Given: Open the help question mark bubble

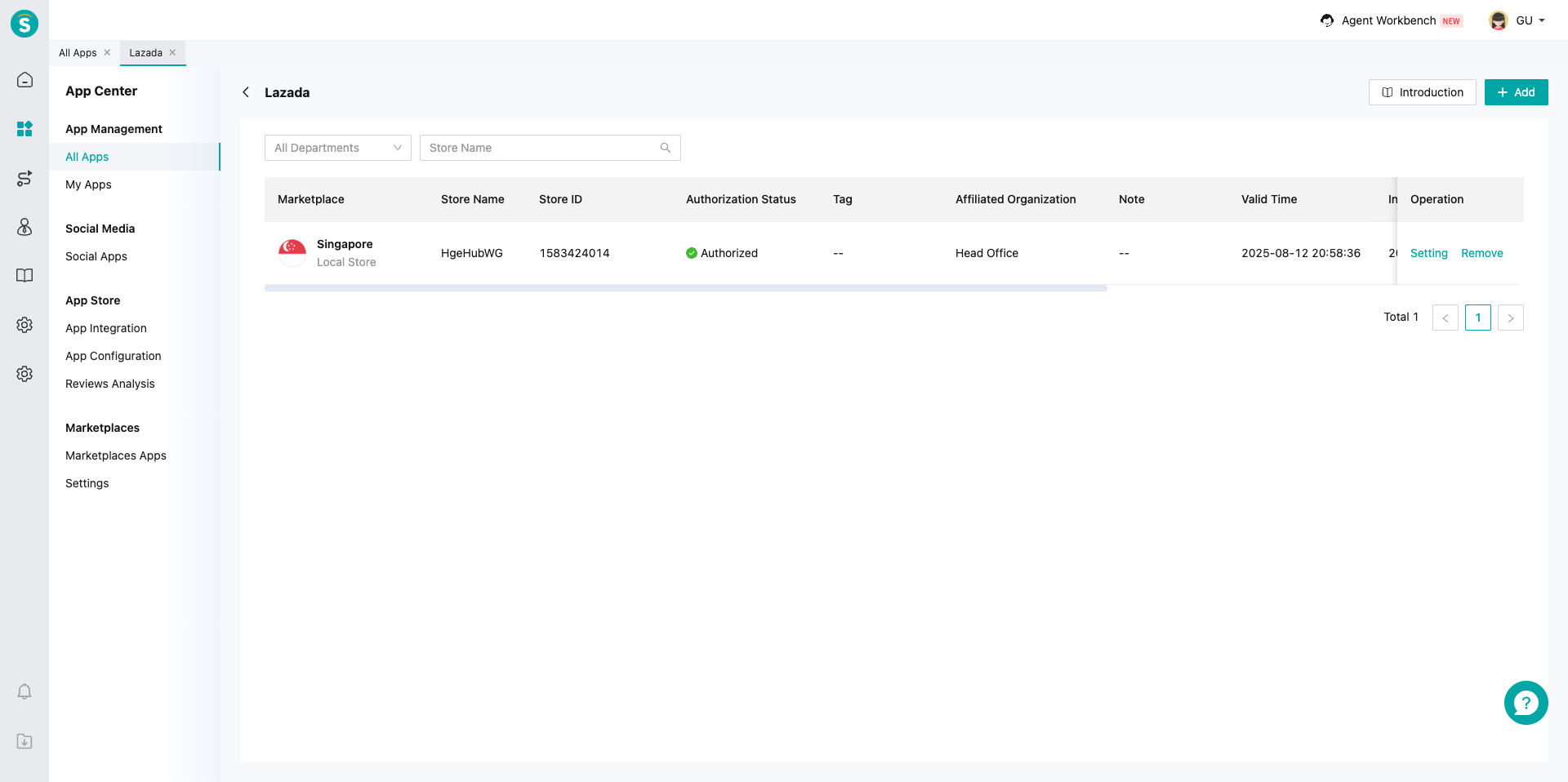Looking at the screenshot, I should click(1526, 703).
